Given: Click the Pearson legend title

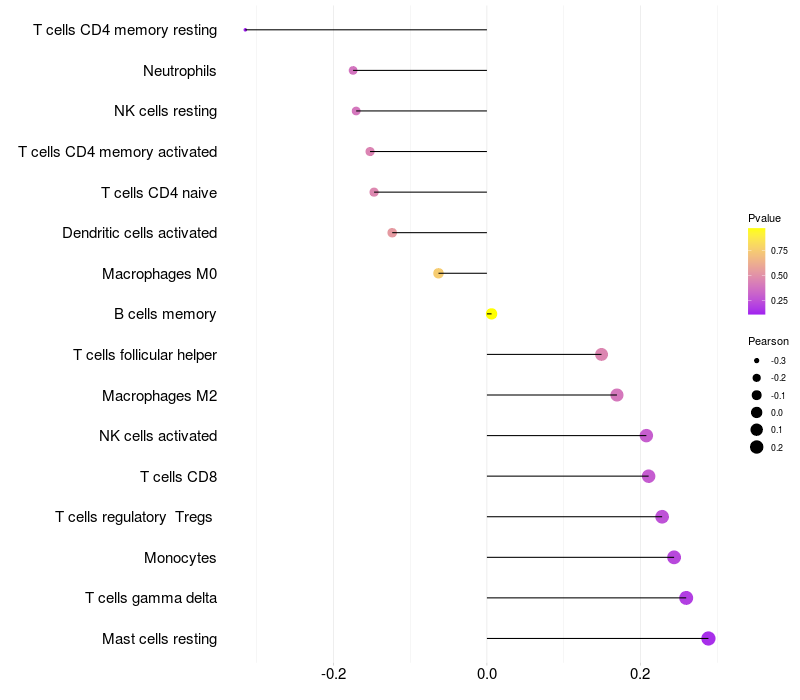Looking at the screenshot, I should click(x=768, y=341).
